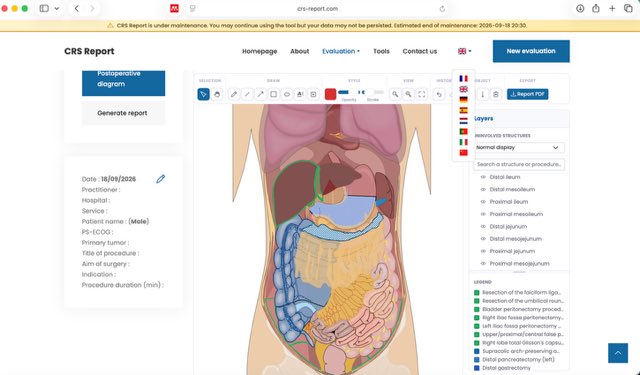The image size is (640, 375).
Task: Open Contact us page
Action: pyautogui.click(x=420, y=51)
